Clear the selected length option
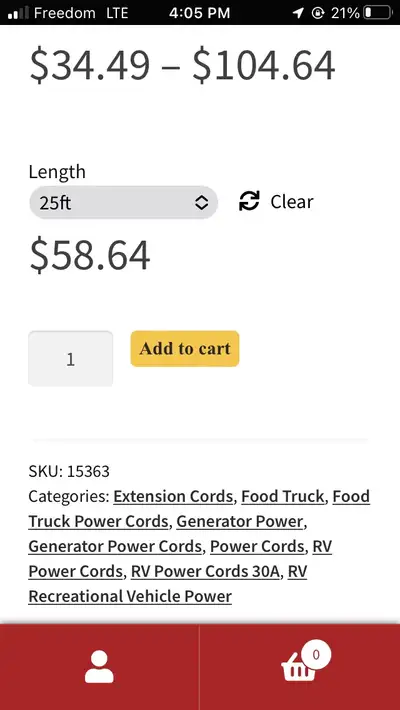Image resolution: width=400 pixels, height=710 pixels. 291,201
